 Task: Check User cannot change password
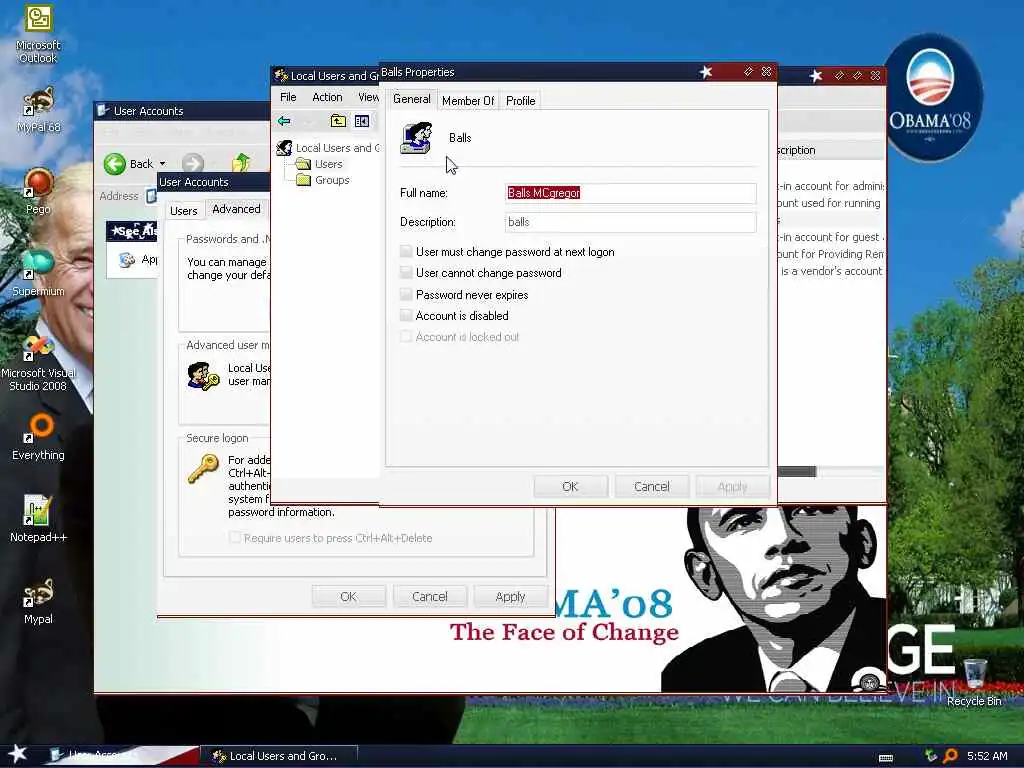click(x=406, y=272)
